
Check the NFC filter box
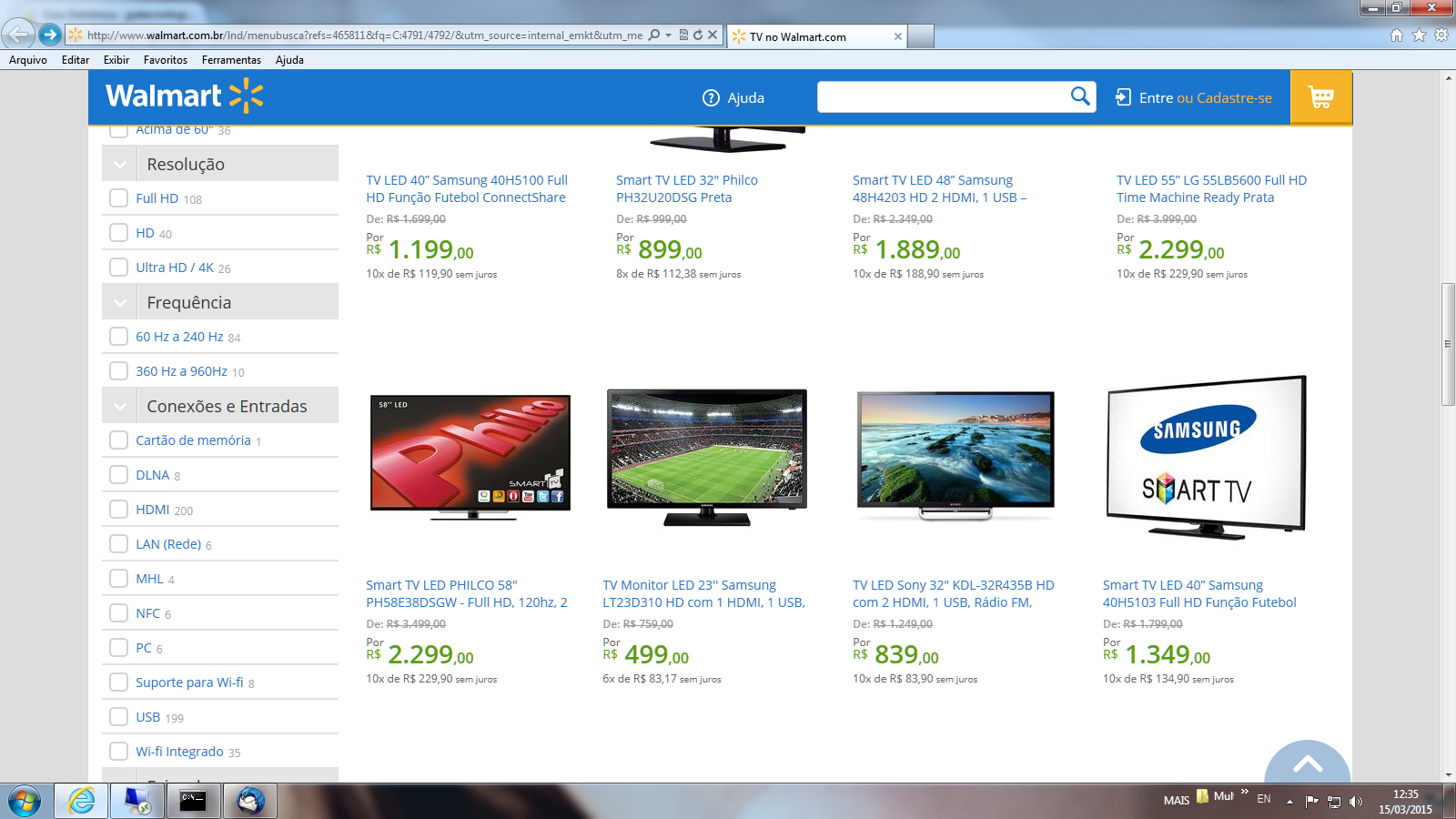click(x=118, y=613)
